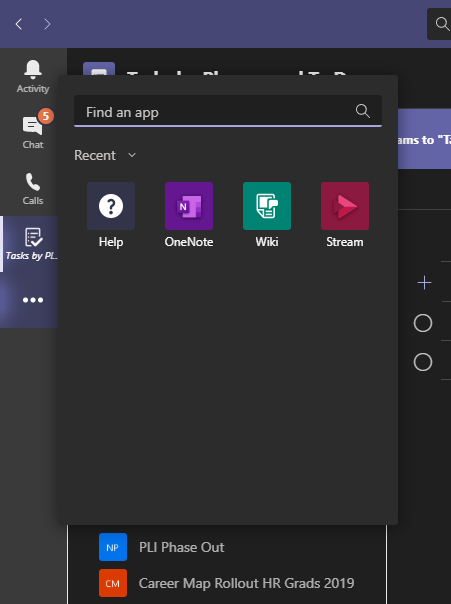The height and width of the screenshot is (604, 451).
Task: Open the PLI Phase Out plan
Action: pyautogui.click(x=181, y=547)
